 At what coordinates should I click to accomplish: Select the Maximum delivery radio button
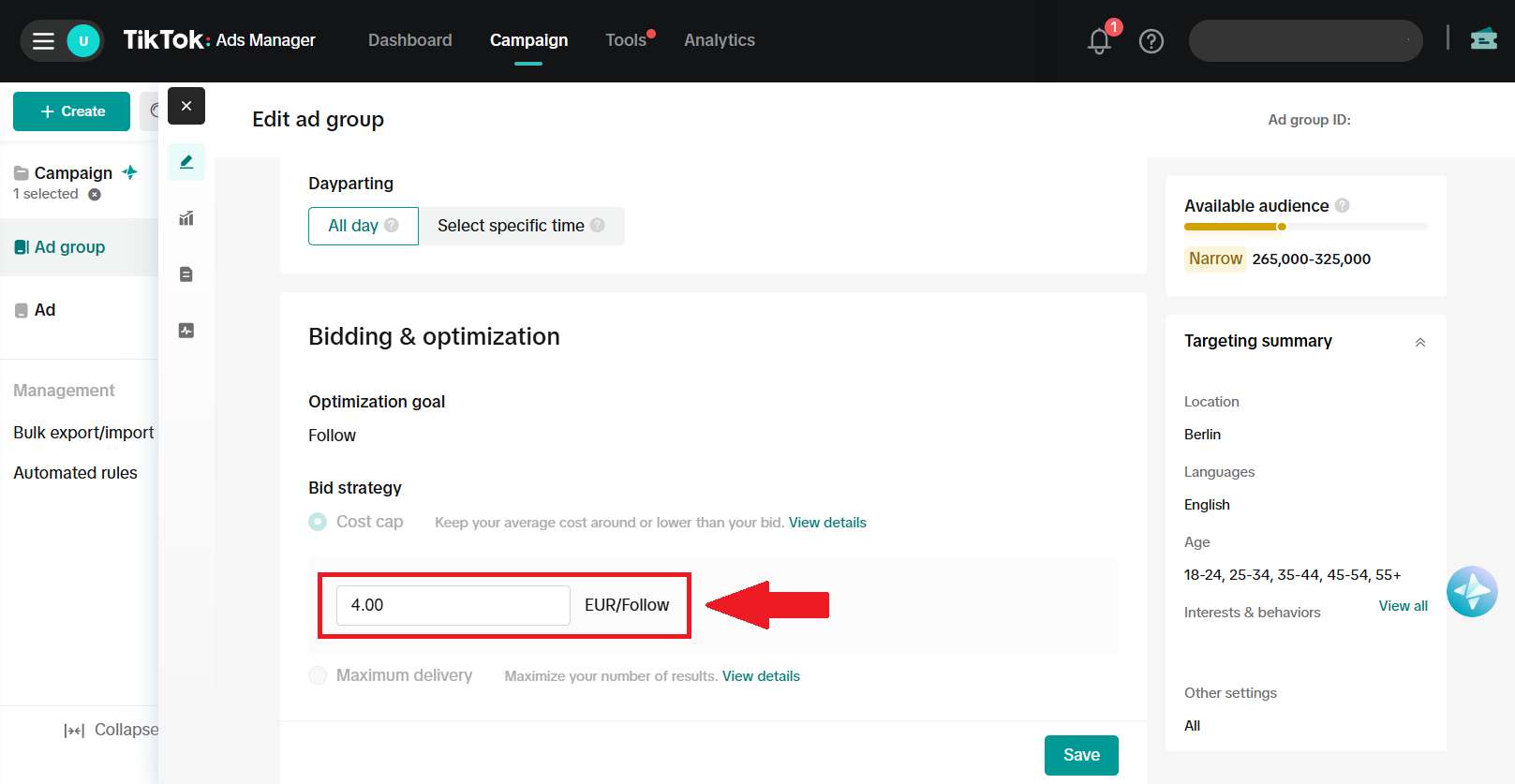click(x=318, y=675)
